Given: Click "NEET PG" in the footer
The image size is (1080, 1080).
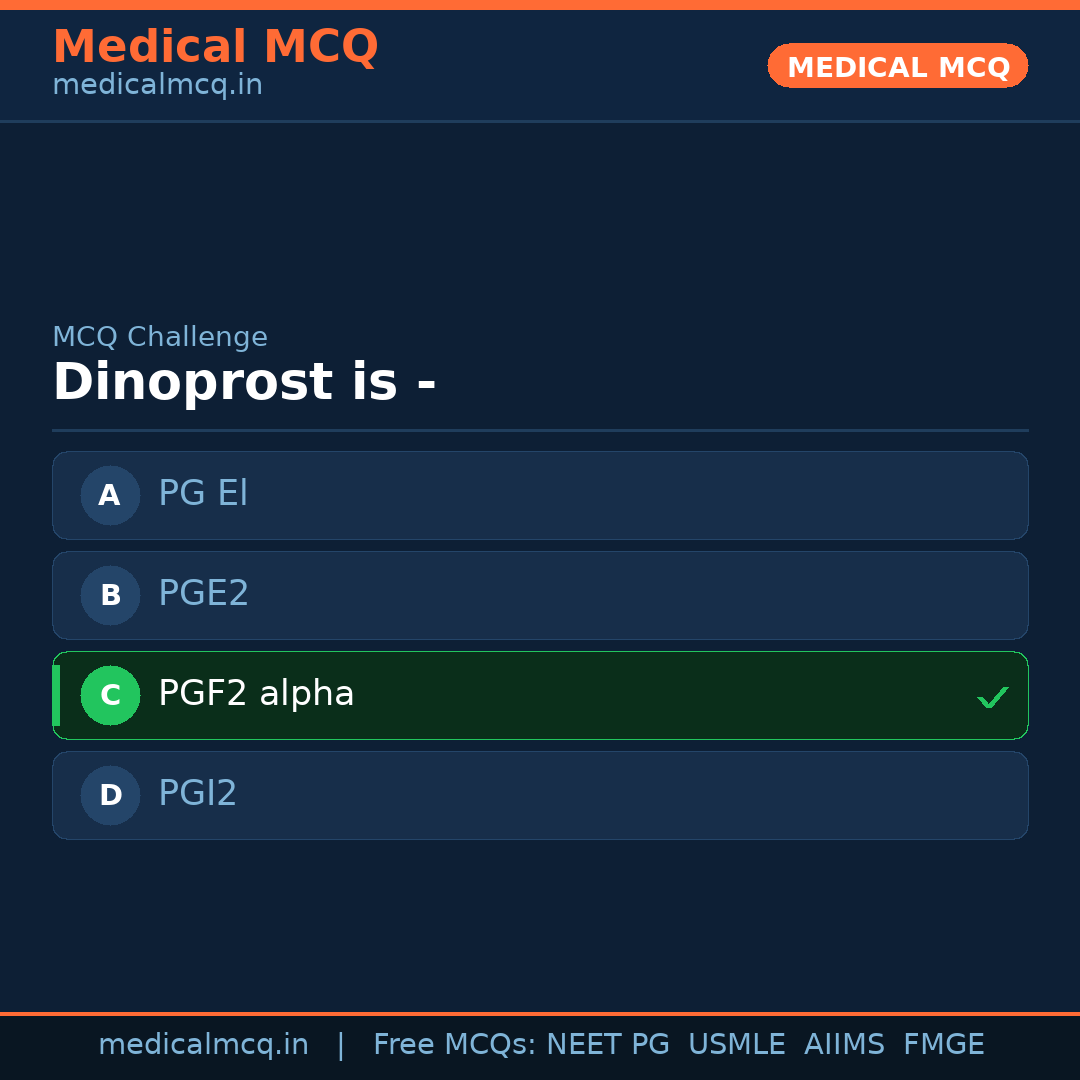Looking at the screenshot, I should tap(608, 1045).
